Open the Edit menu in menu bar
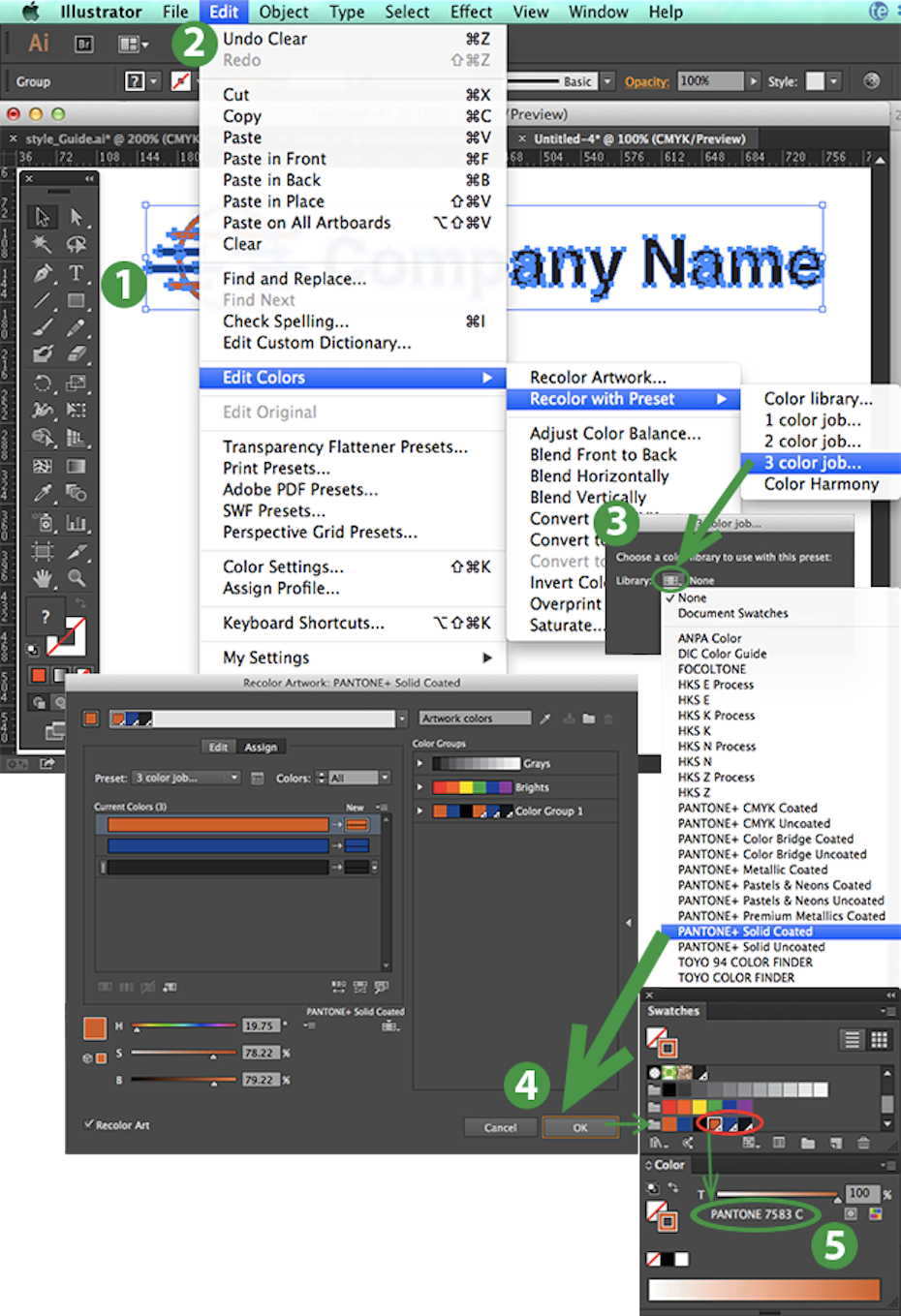 pyautogui.click(x=224, y=12)
